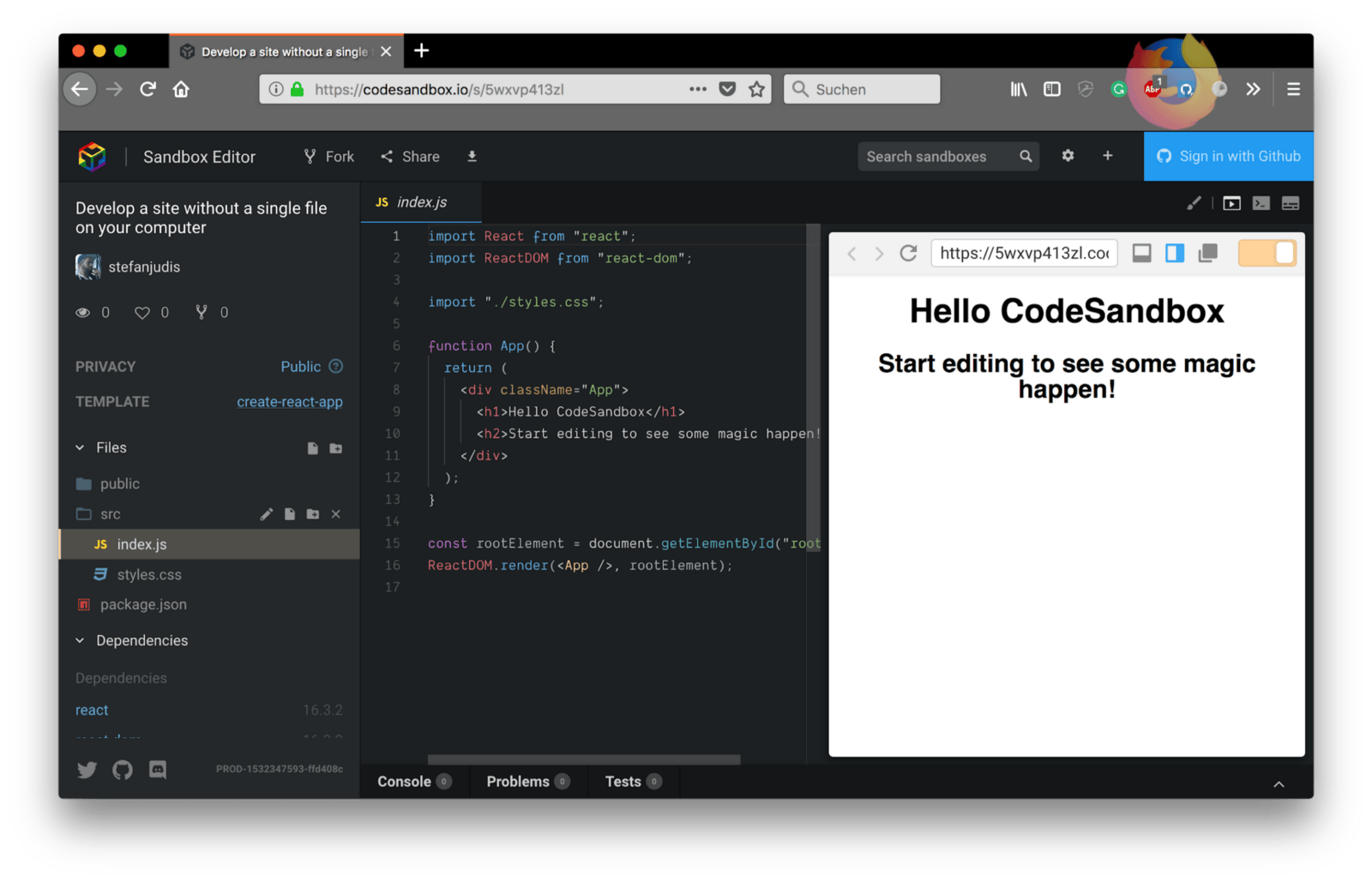
Task: Open preview in new window icon
Action: 1207,253
